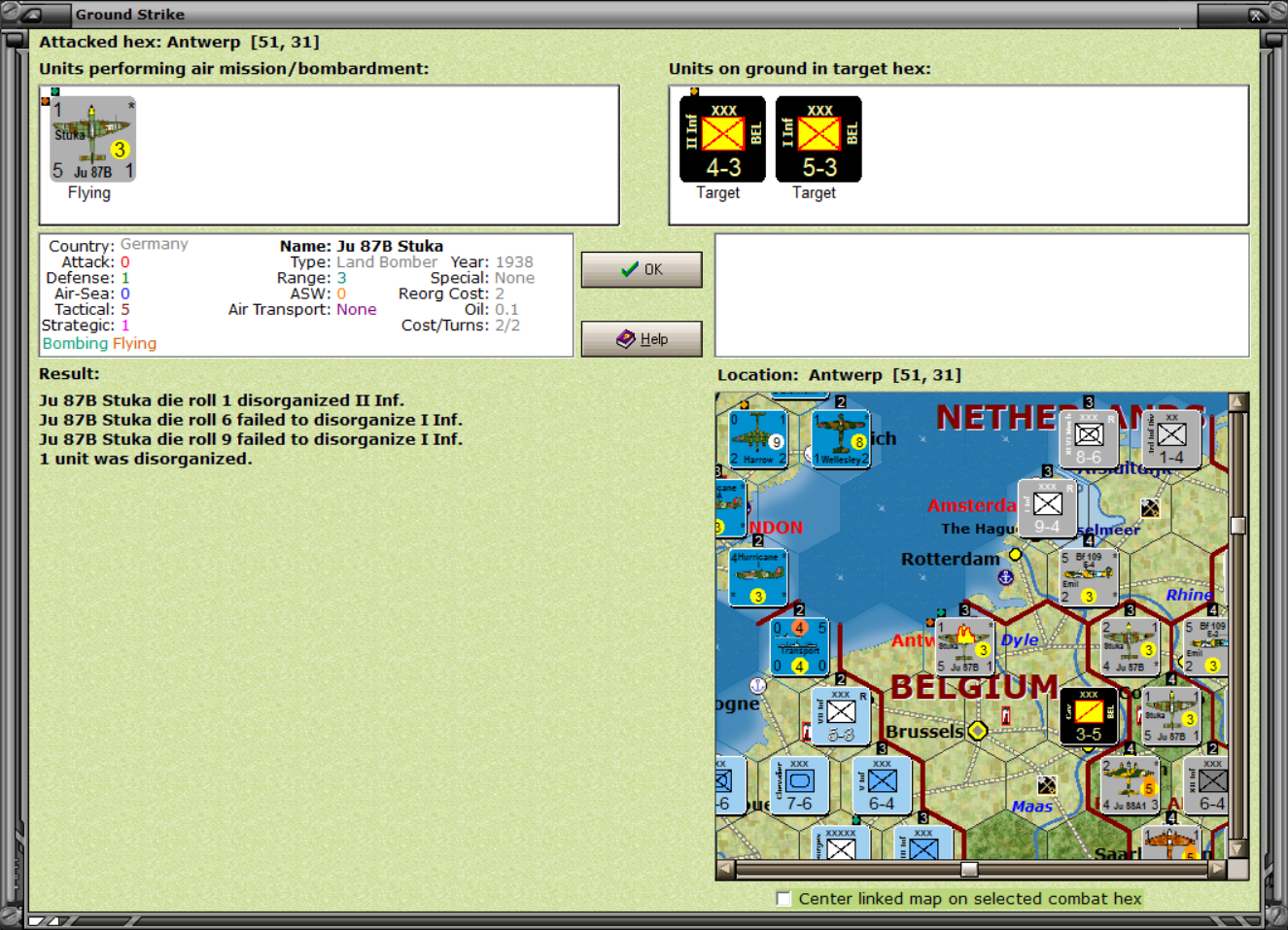Click the black 3-5 Belgian cavalry counter
1288x930 pixels.
1089,716
